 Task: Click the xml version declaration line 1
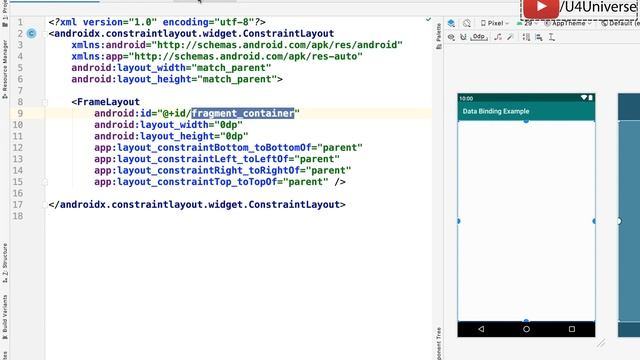coord(157,22)
